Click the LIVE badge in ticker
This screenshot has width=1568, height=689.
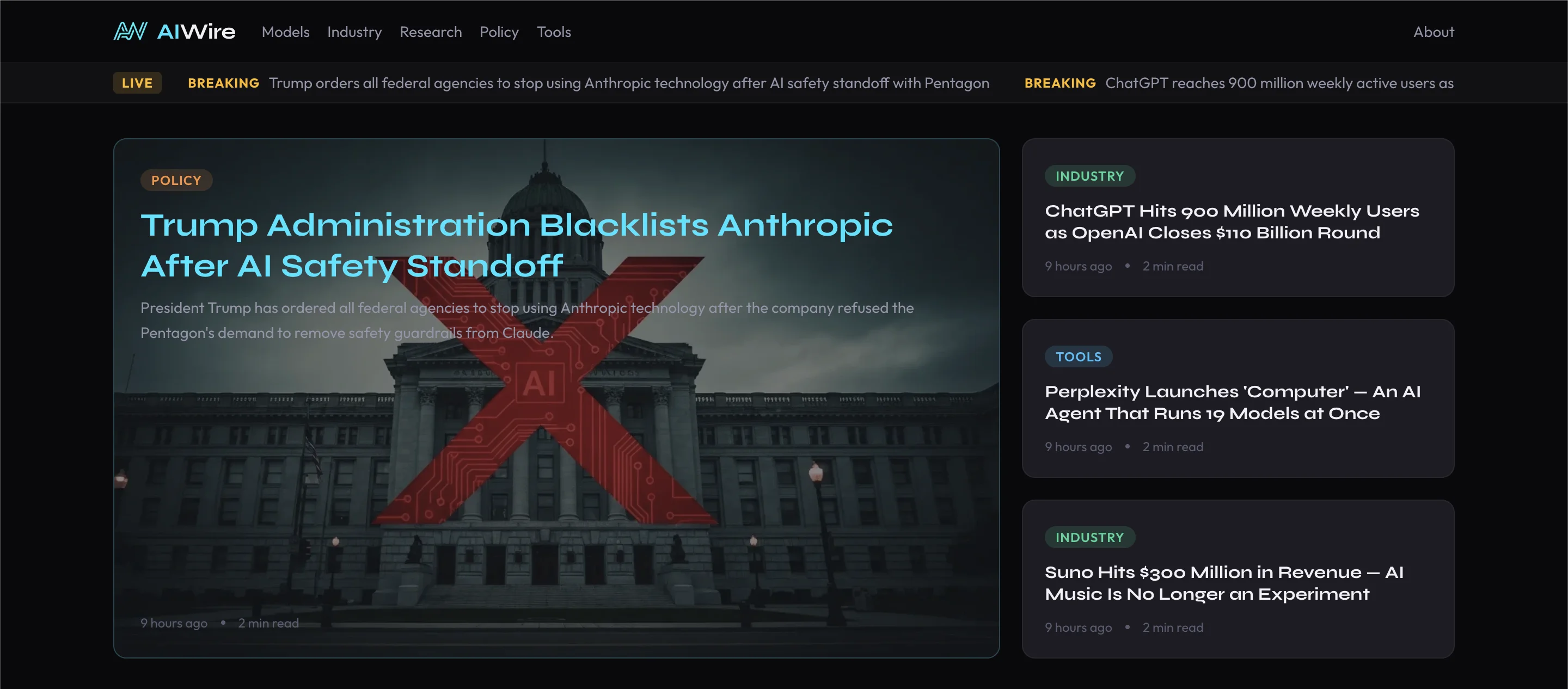137,83
